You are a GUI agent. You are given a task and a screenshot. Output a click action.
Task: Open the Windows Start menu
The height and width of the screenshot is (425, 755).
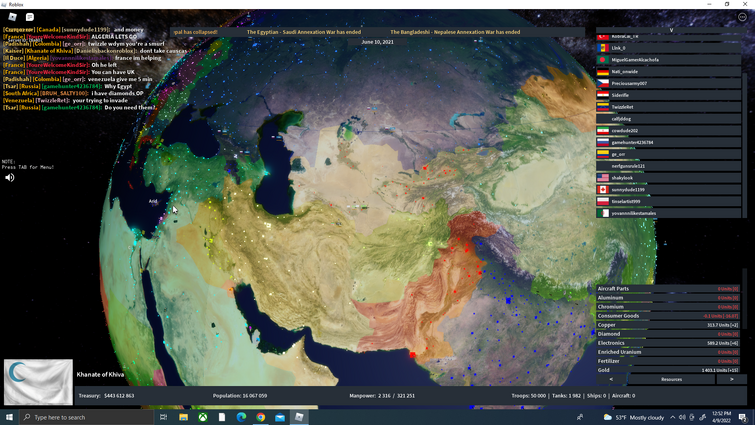coord(9,417)
